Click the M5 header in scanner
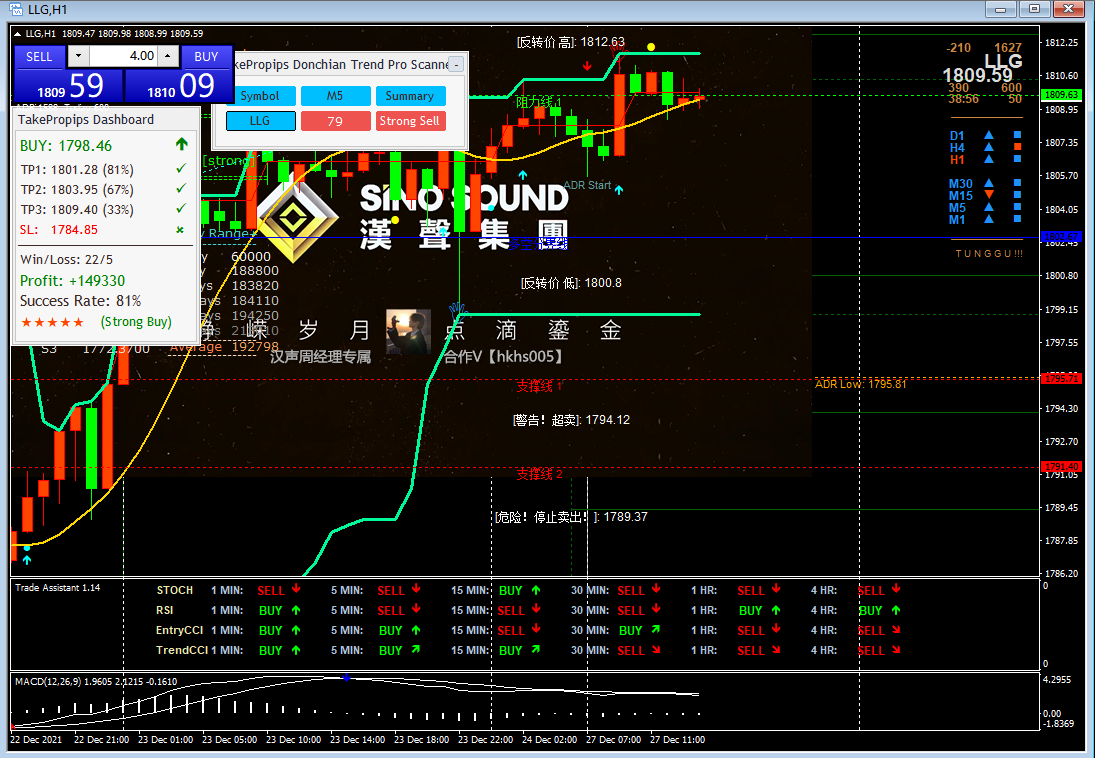1095x758 pixels. click(335, 96)
